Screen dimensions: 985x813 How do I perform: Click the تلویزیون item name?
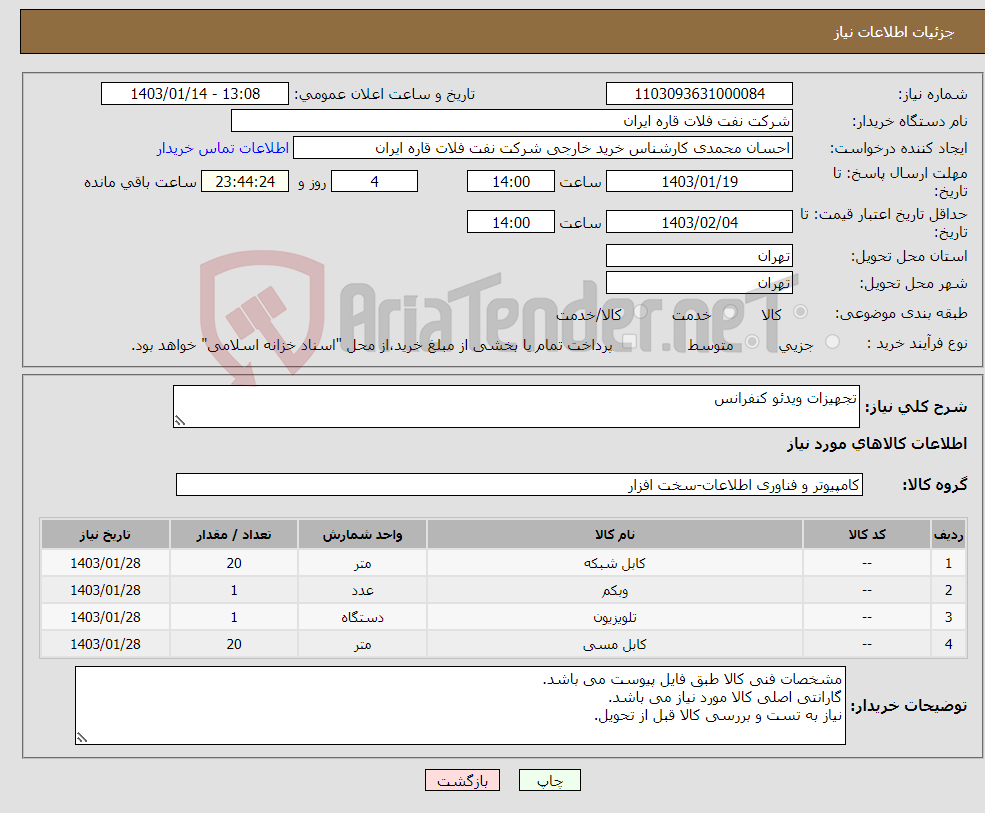coord(614,618)
